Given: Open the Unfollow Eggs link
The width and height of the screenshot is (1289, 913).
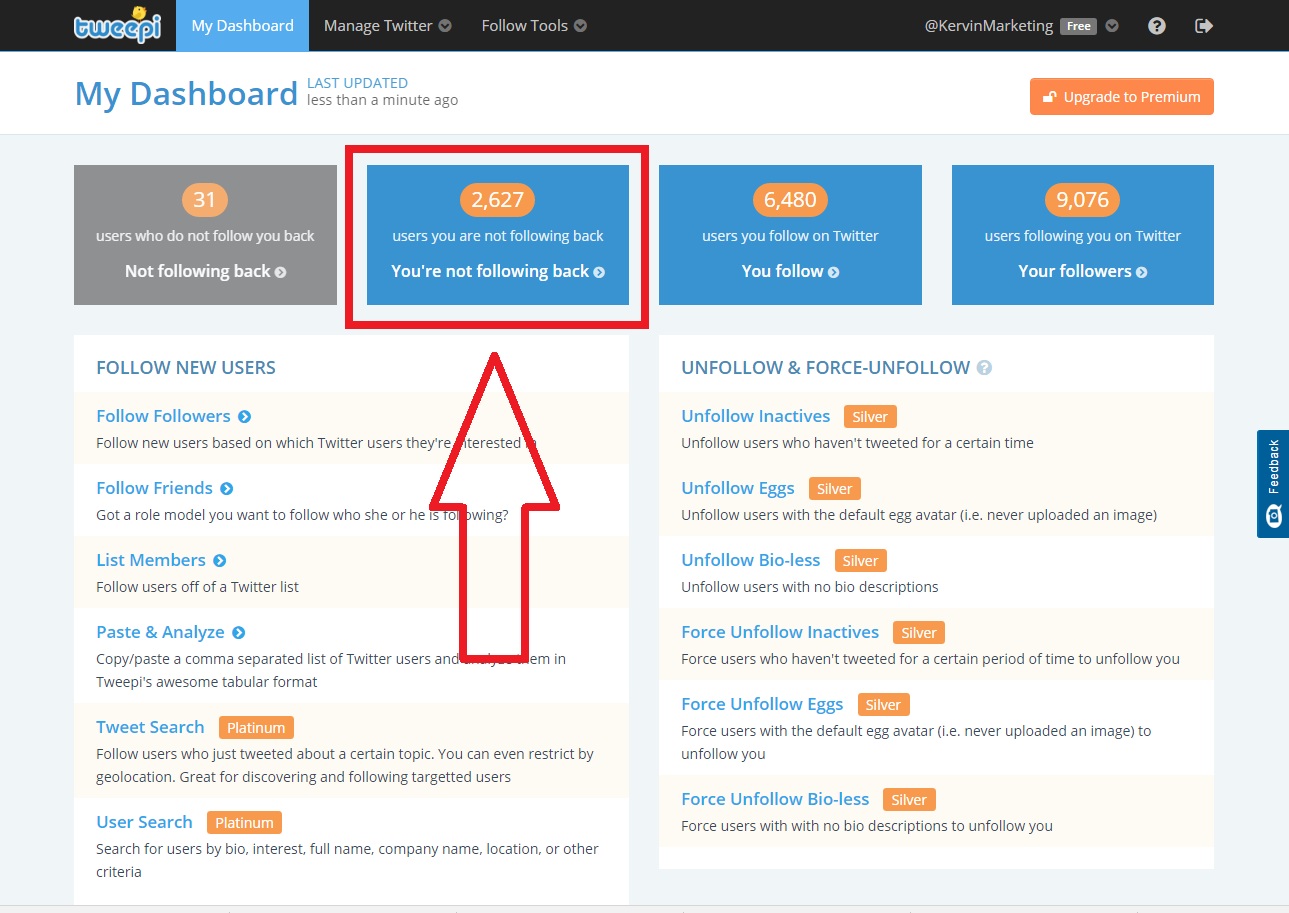Looking at the screenshot, I should pos(738,488).
